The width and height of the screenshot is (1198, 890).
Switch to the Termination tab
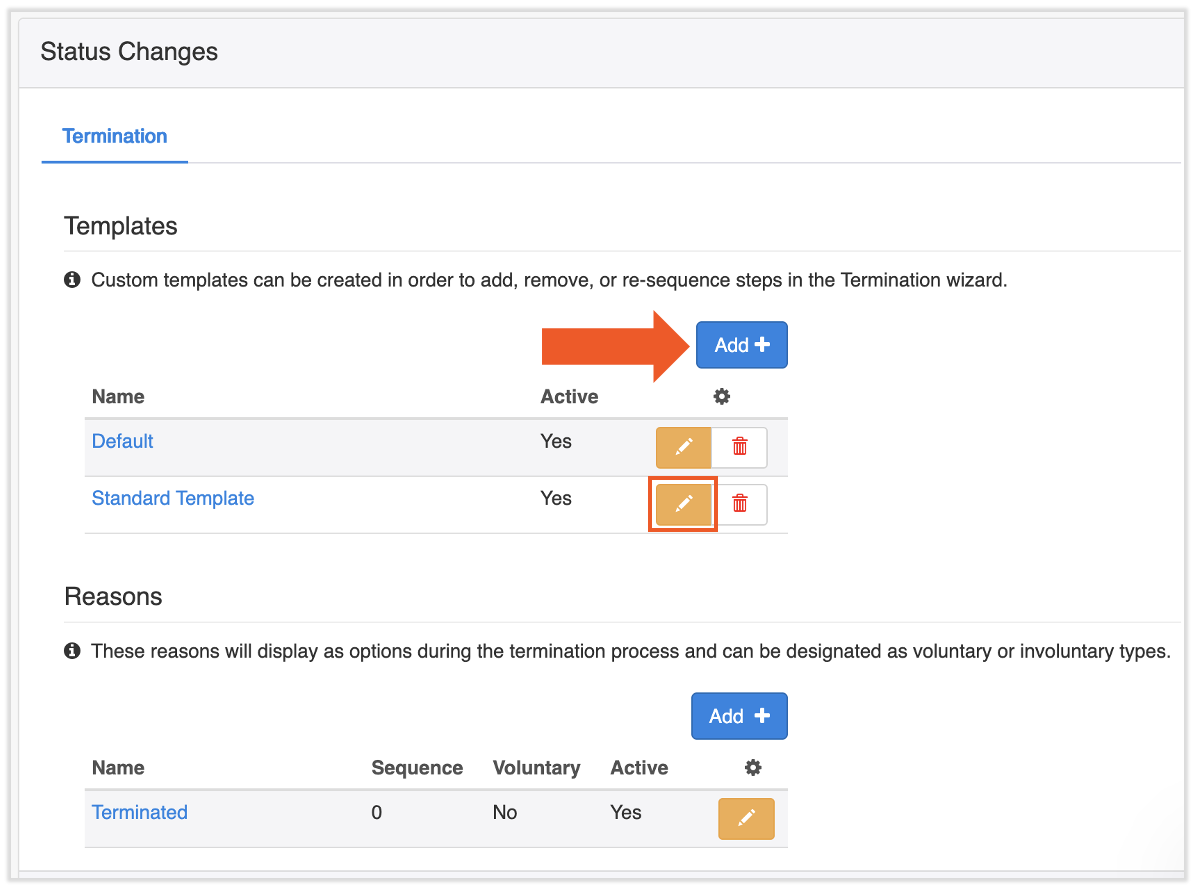click(114, 136)
